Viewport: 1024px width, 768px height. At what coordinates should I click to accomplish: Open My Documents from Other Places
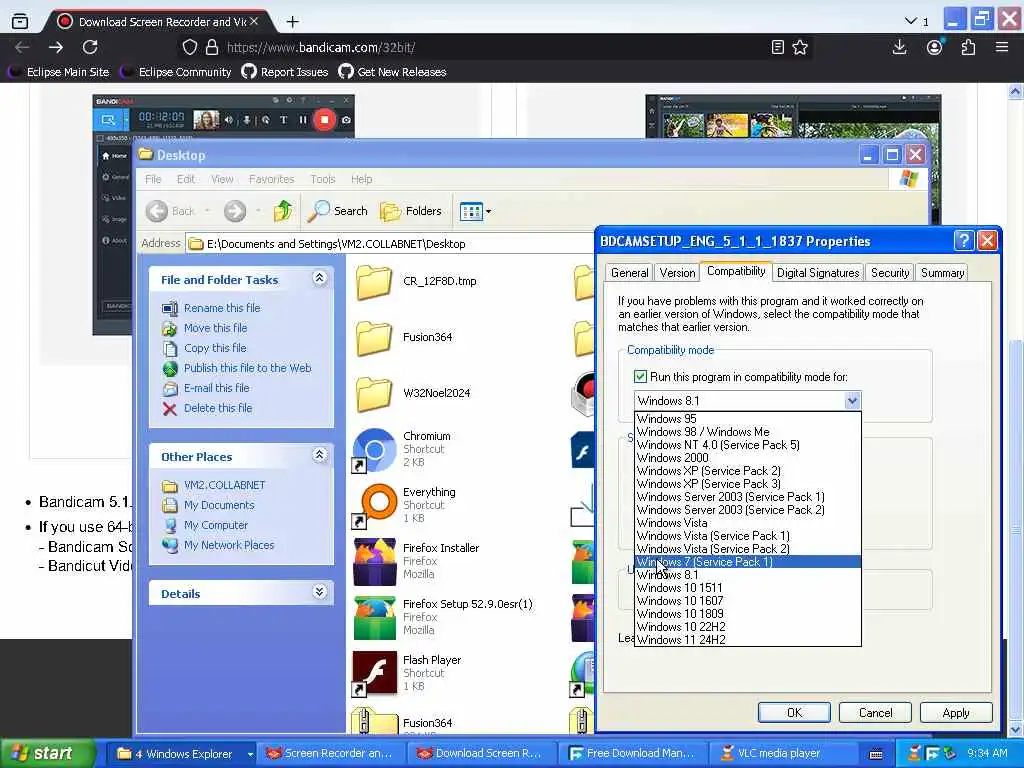(x=219, y=505)
